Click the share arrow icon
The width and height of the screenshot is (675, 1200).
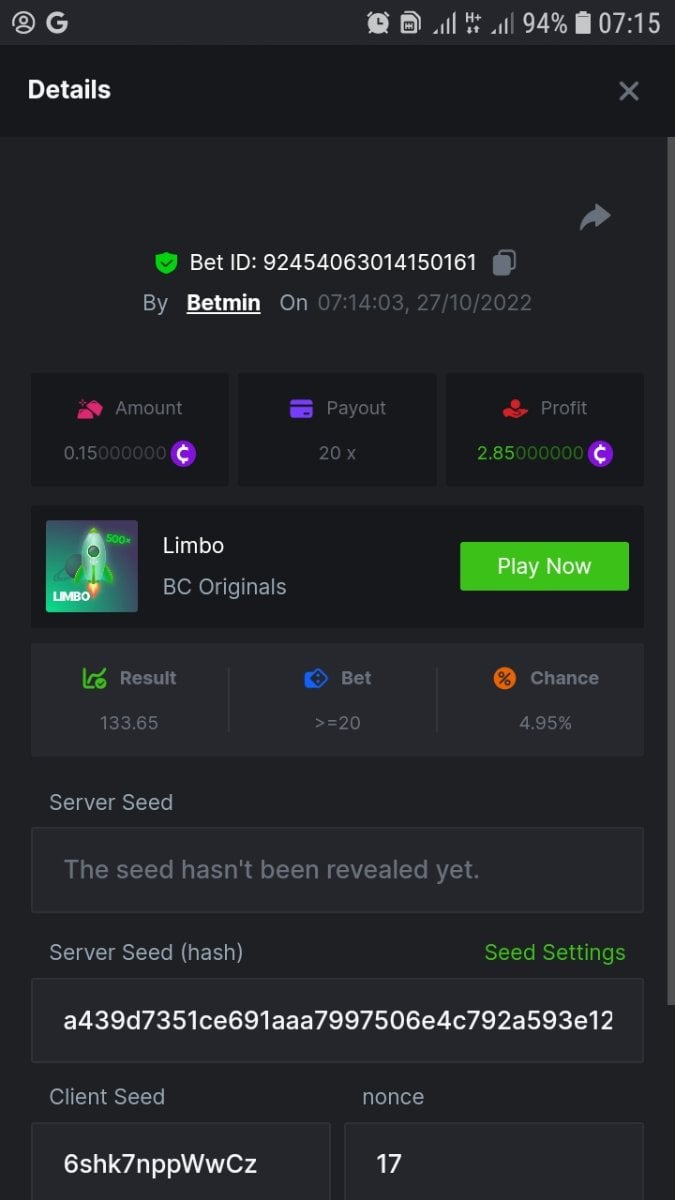tap(595, 217)
